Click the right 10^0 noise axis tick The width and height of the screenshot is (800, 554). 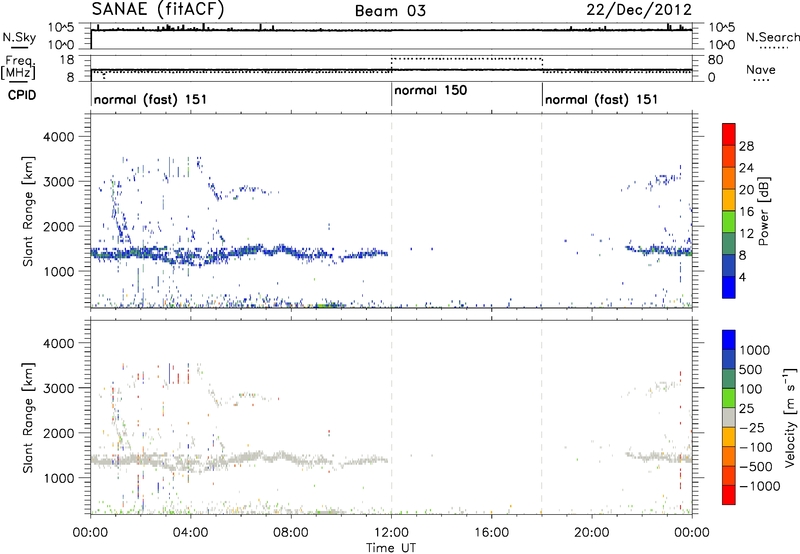tap(721, 45)
